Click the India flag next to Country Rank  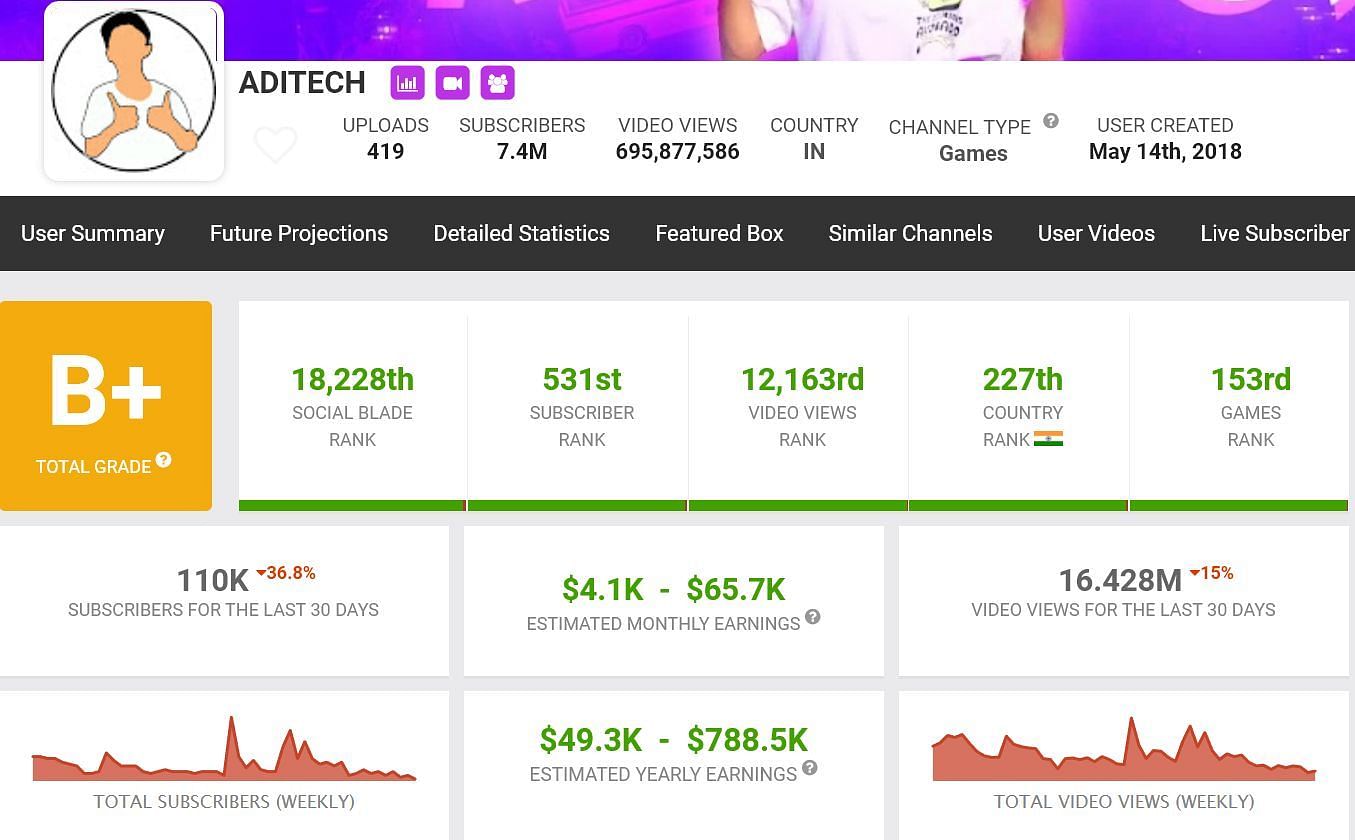[1048, 439]
